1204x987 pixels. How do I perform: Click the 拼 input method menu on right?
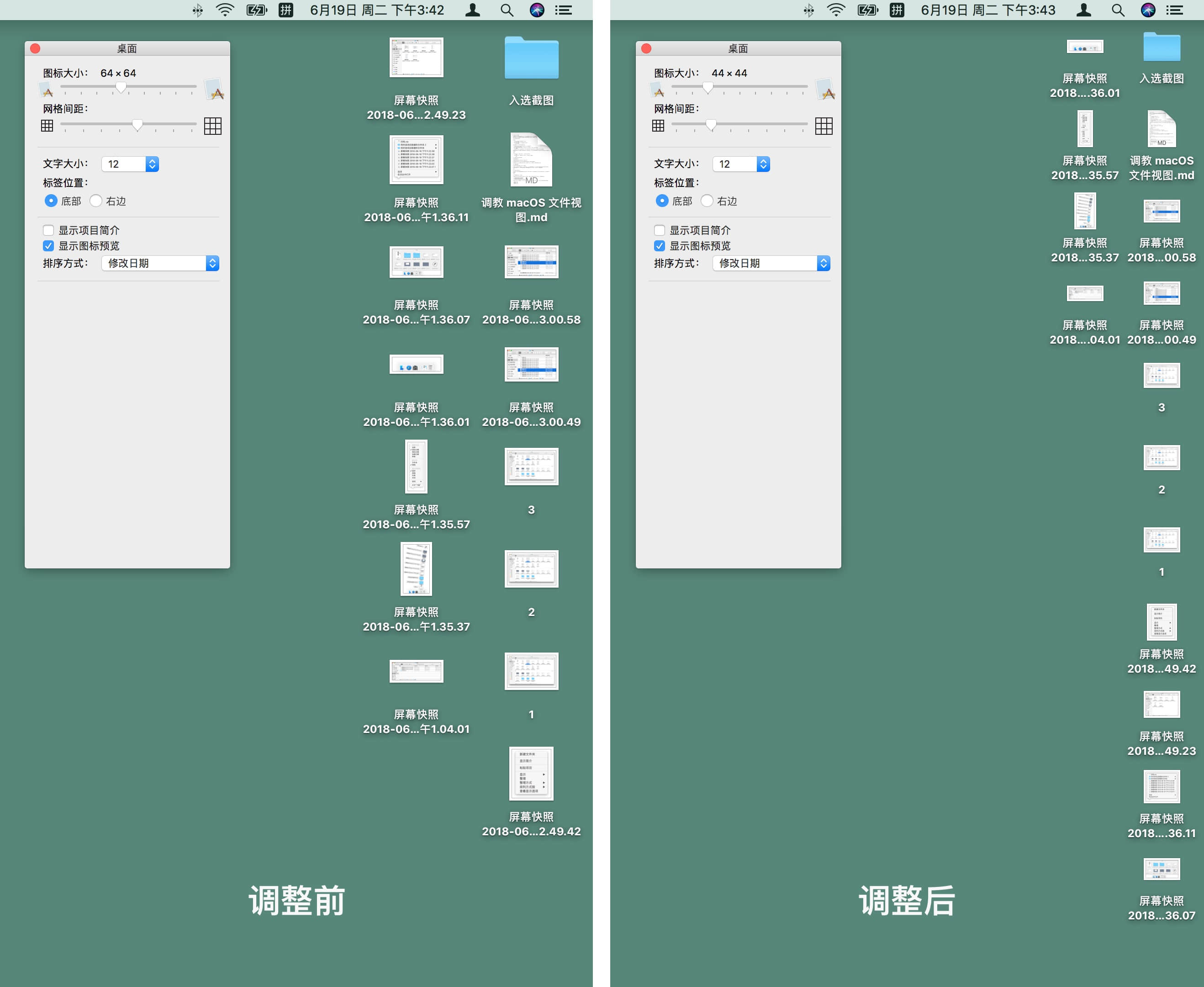click(897, 10)
